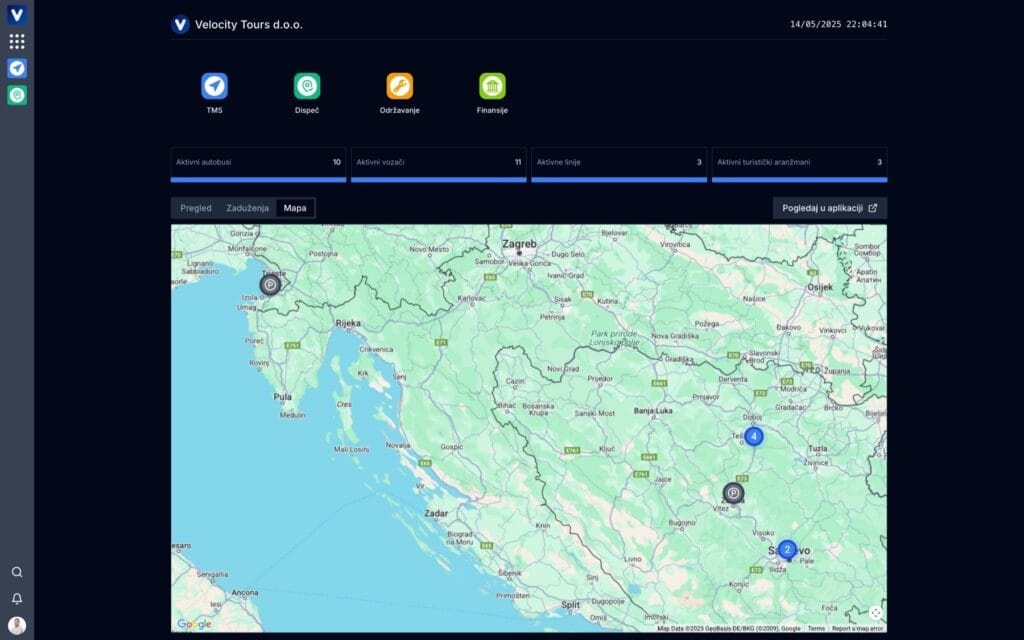This screenshot has width=1024, height=640.
Task: Click the parking marker near Vitez
Action: click(x=733, y=493)
